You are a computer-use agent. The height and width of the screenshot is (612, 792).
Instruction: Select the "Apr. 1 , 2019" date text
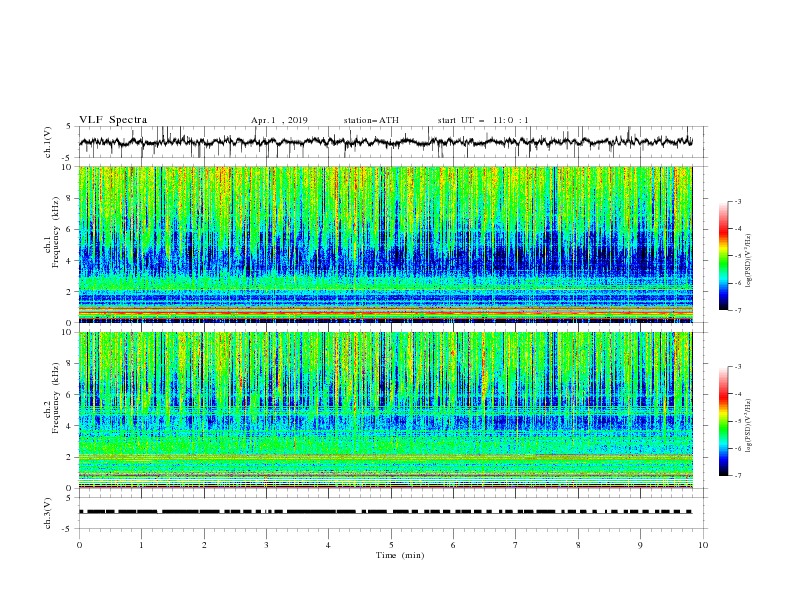pos(279,120)
